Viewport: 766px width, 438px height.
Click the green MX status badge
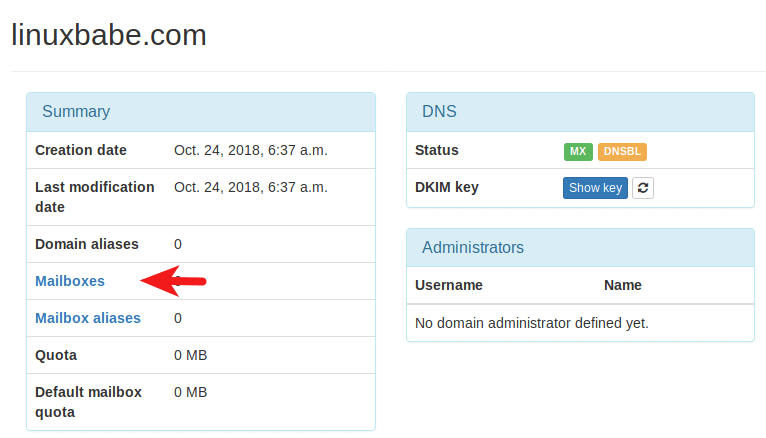point(578,152)
